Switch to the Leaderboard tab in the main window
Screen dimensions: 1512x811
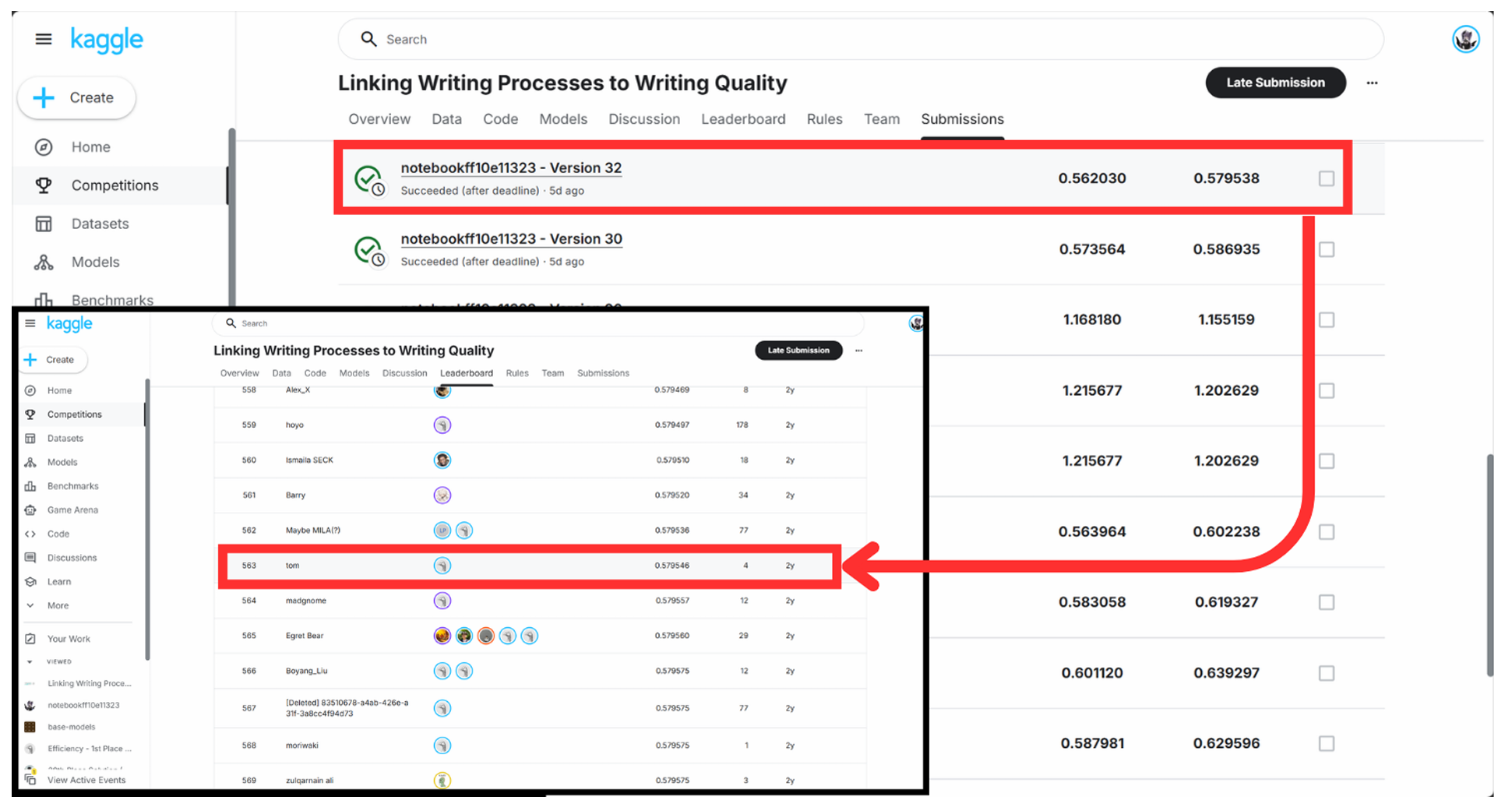point(743,119)
